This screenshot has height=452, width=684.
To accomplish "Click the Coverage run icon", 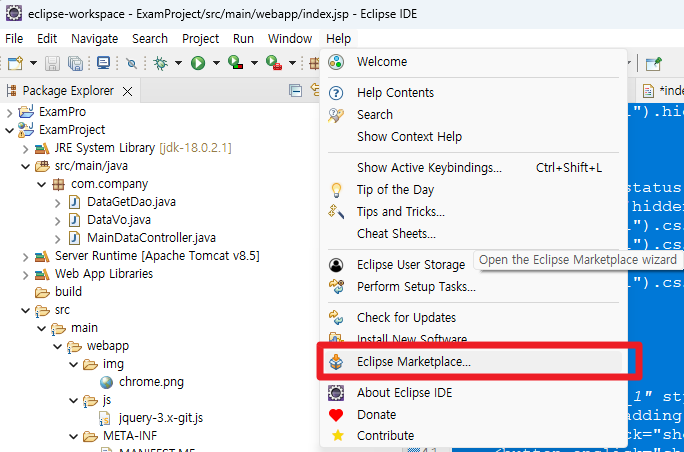I will coord(236,63).
